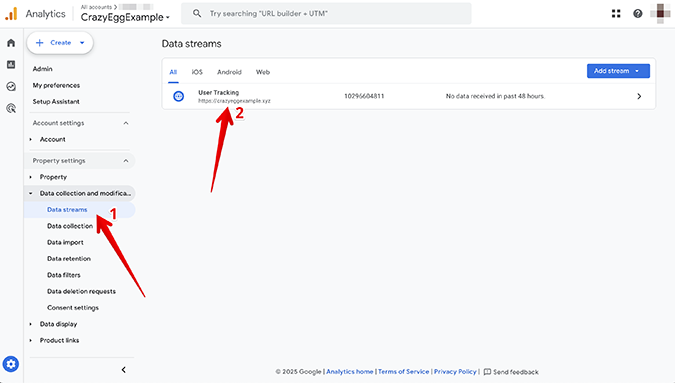Open Data streams in sidebar

pos(67,210)
